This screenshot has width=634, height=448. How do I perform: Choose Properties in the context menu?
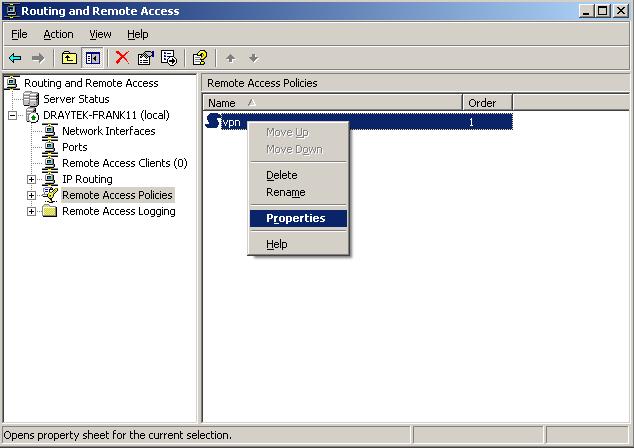point(298,218)
